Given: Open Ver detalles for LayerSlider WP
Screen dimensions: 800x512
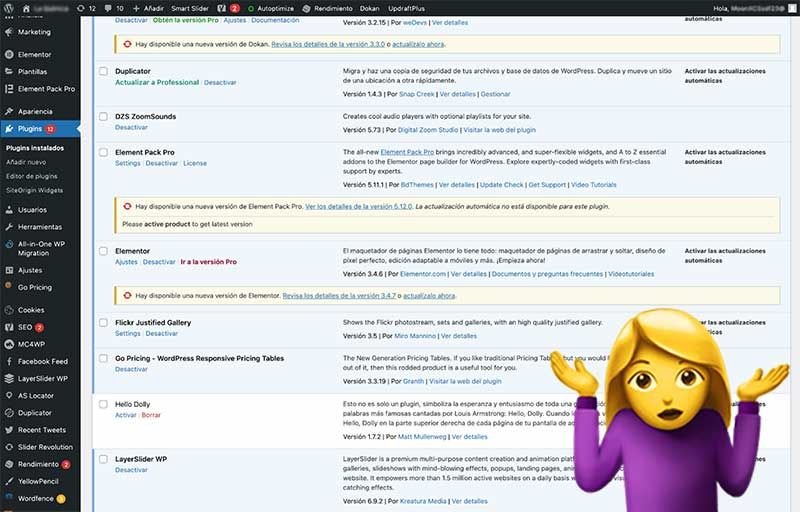Looking at the screenshot, I should pos(469,501).
